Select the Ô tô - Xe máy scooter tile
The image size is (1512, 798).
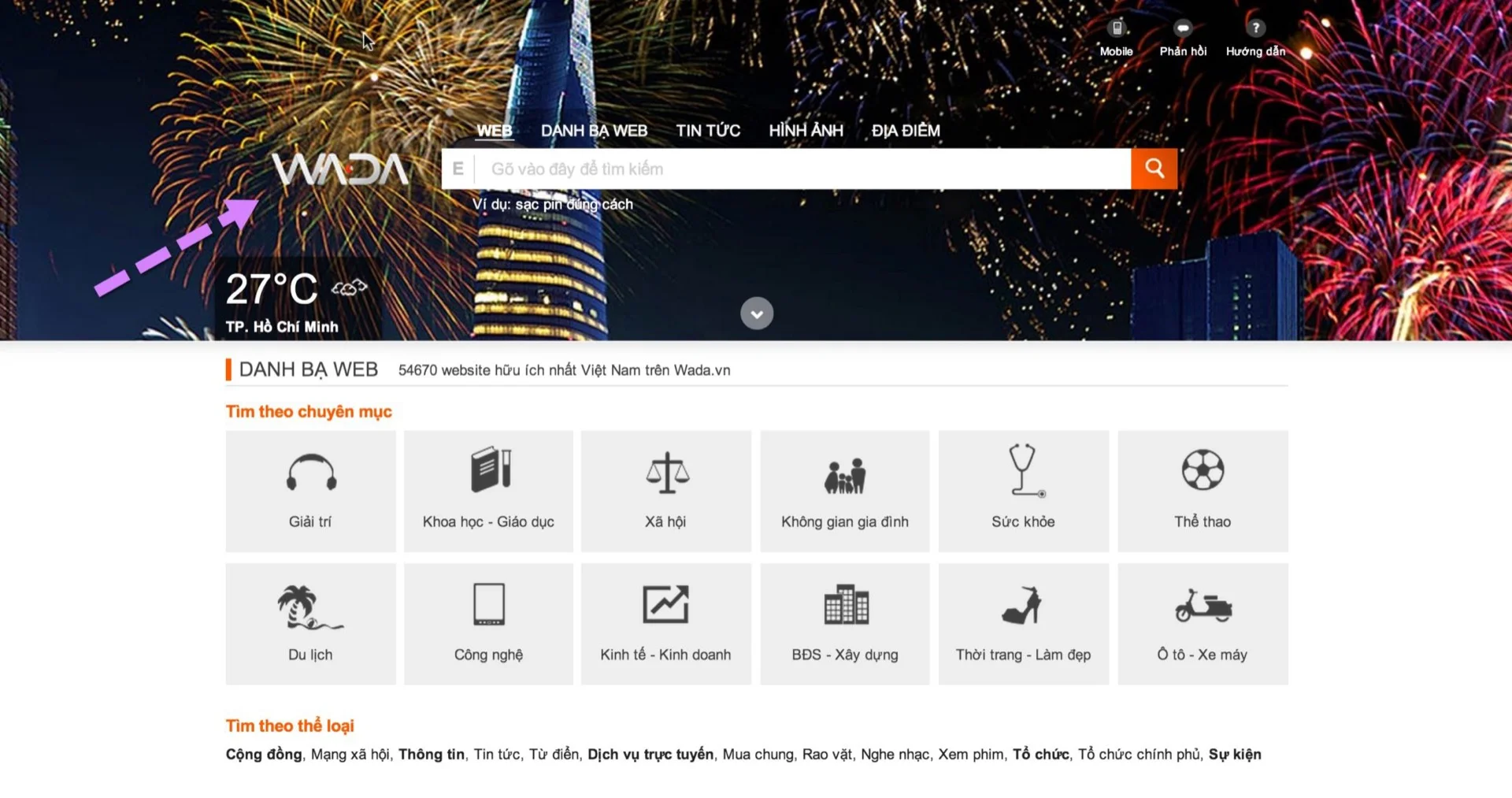pos(1203,623)
